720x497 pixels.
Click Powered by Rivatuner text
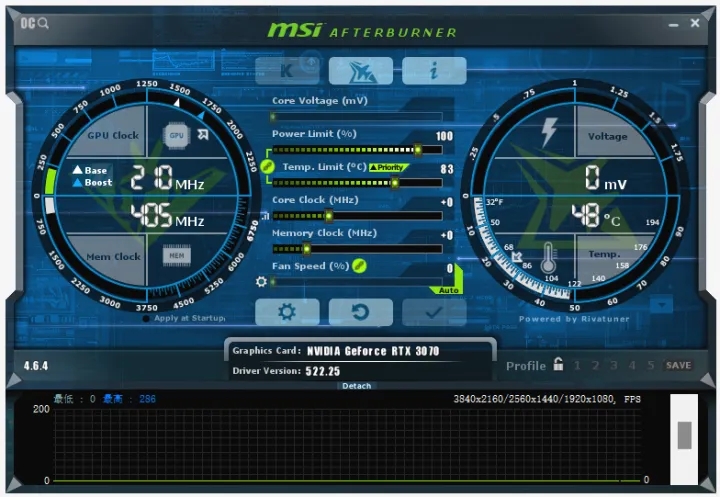(x=574, y=319)
